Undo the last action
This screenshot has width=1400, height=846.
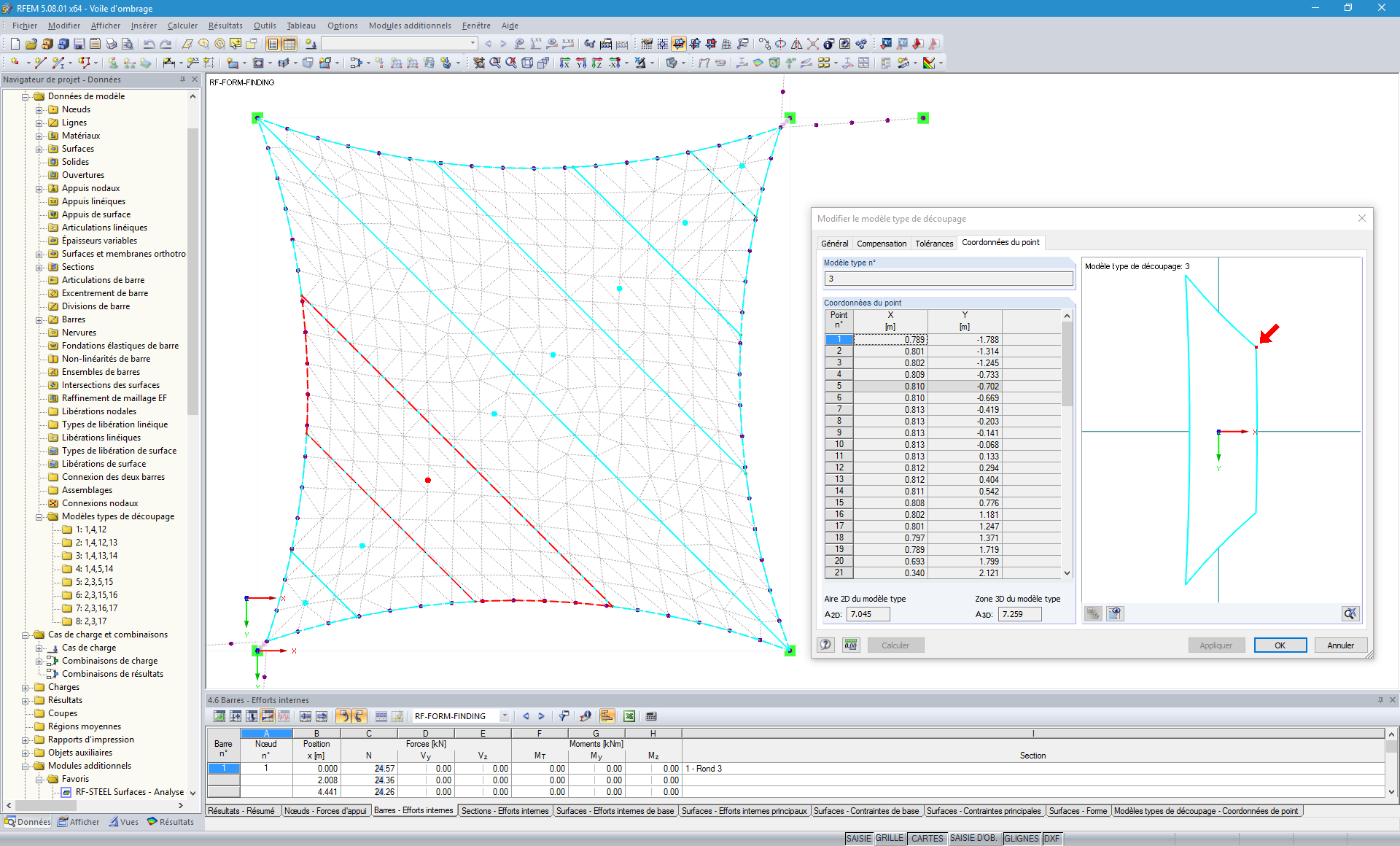149,44
